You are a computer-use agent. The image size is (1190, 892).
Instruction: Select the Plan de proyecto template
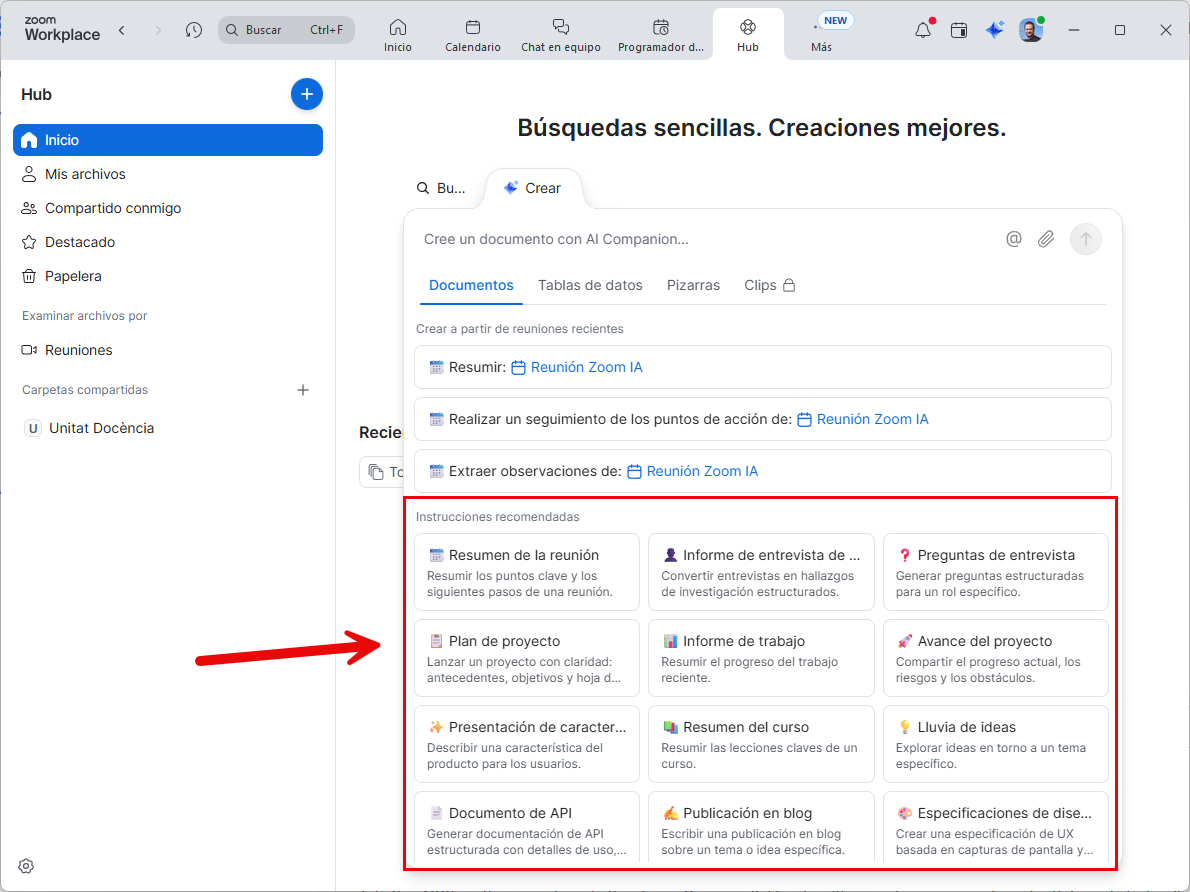pos(526,658)
